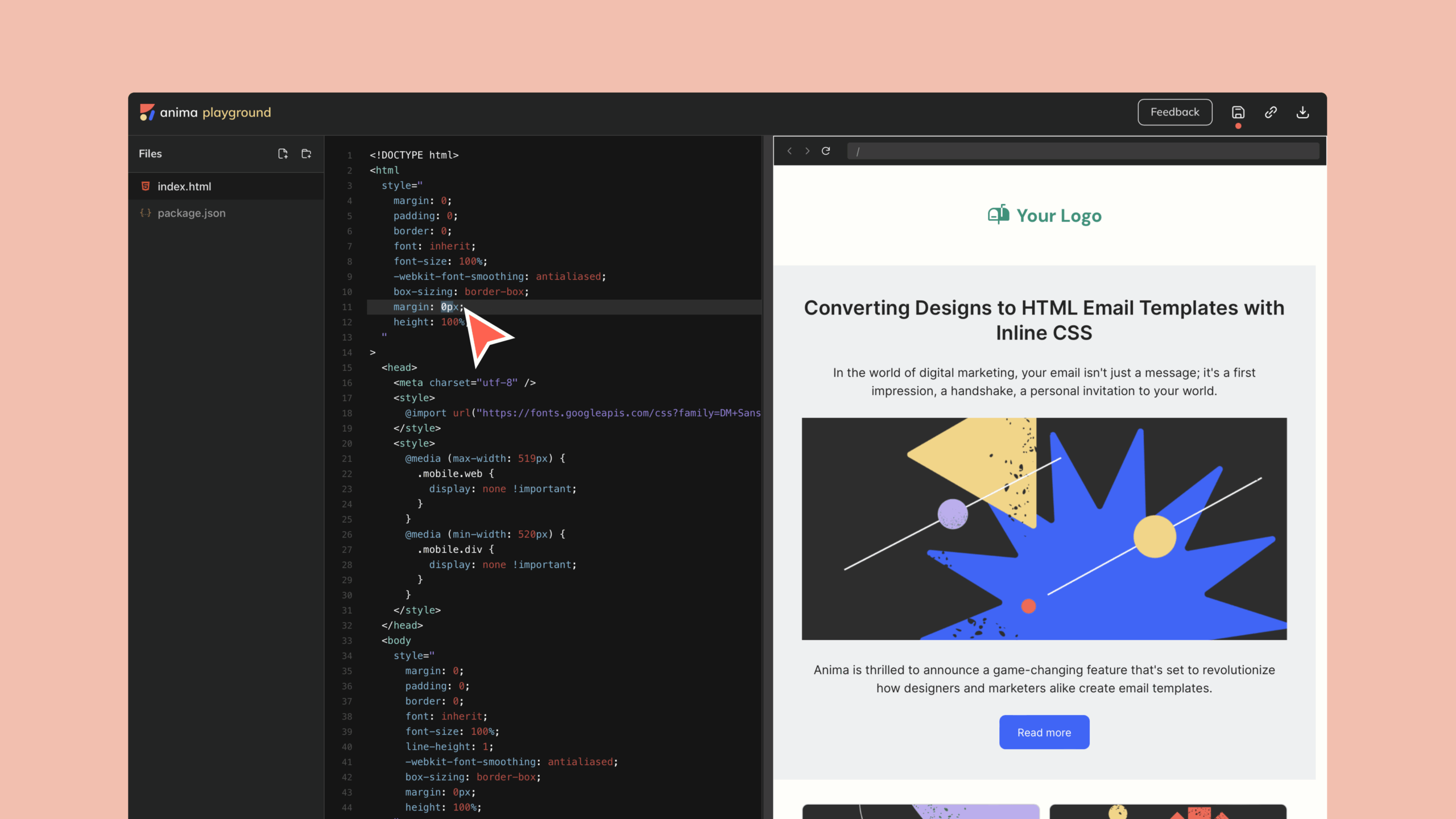
Task: Click the save file icon in toolbar
Action: coord(1238,111)
